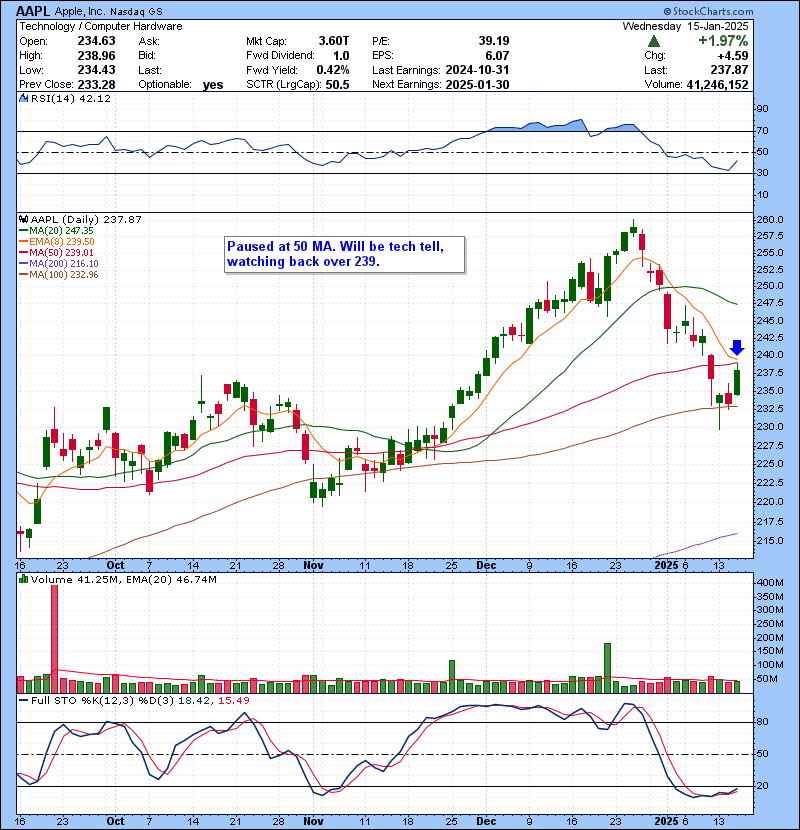Click the volume bars icon beside Volume label
This screenshot has height=830, width=800.
click(23, 579)
